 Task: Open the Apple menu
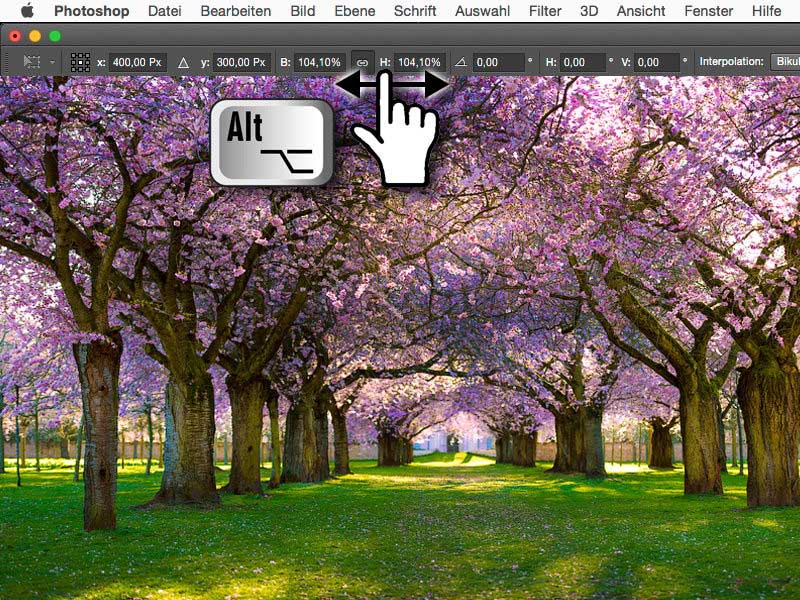[x=27, y=10]
